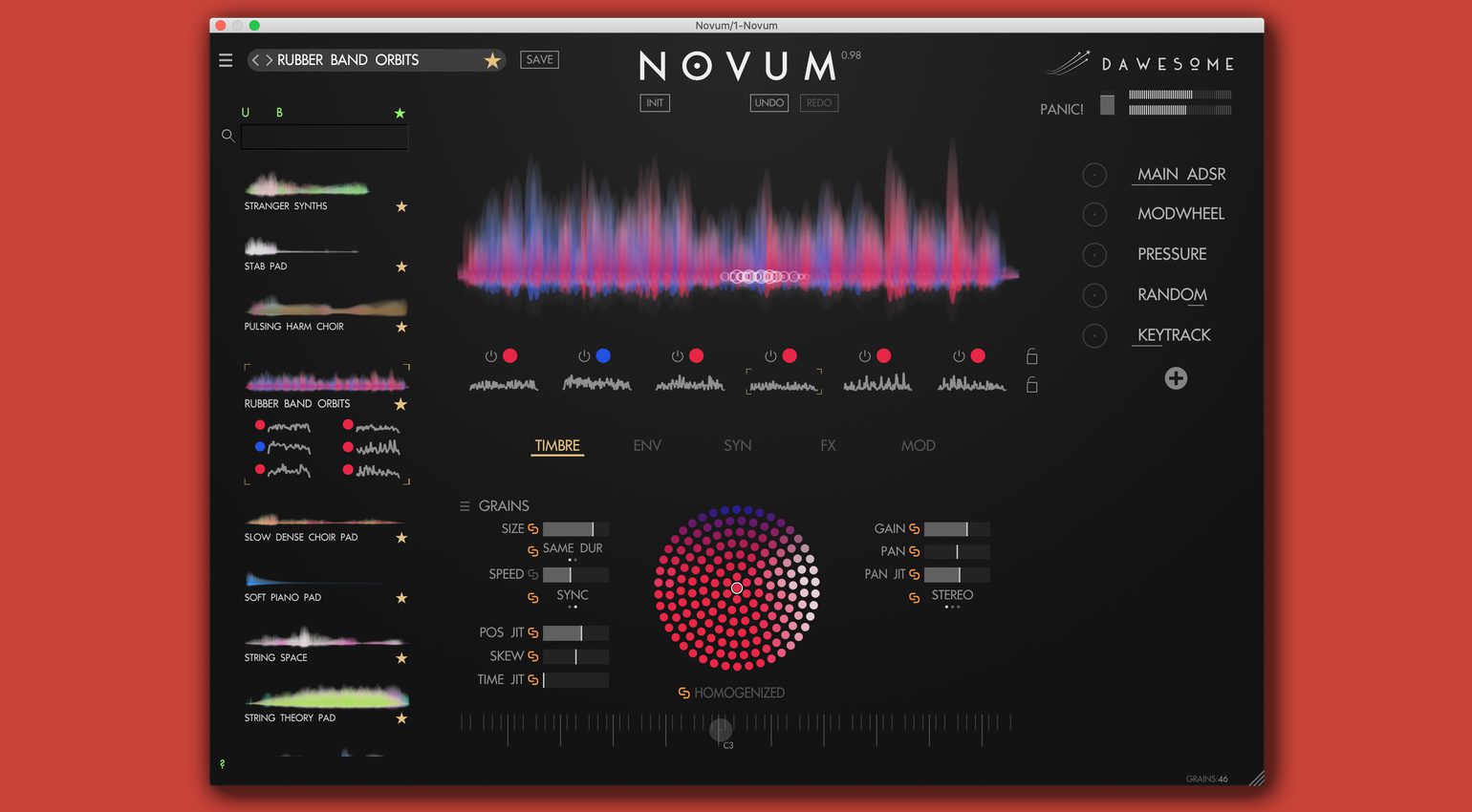Toggle favorite star for Pulsing Harm Choir
The height and width of the screenshot is (812, 1472).
point(401,327)
